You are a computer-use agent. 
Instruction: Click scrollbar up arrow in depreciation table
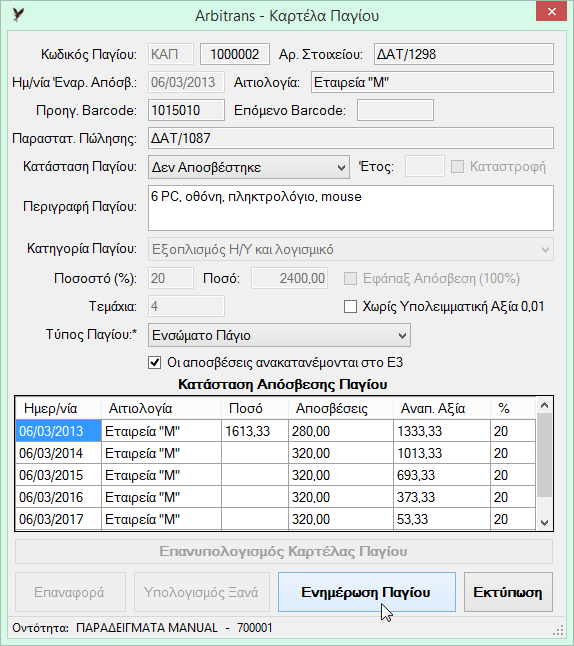point(544,405)
